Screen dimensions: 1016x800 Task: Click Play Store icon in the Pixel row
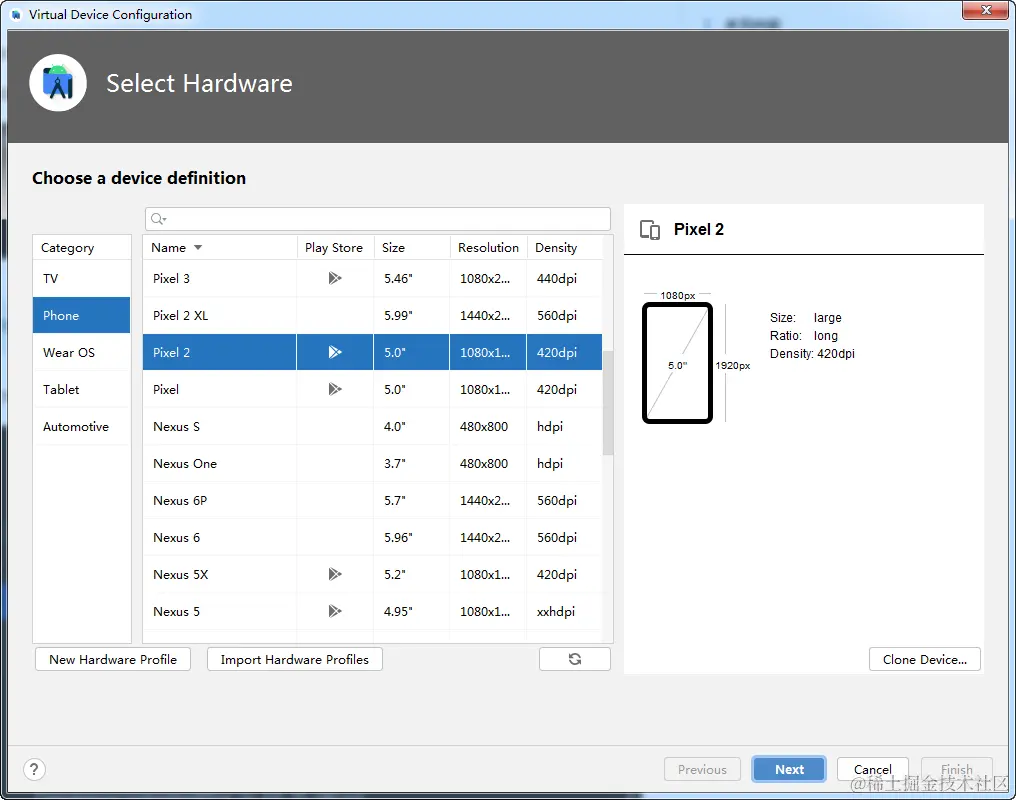pos(334,389)
